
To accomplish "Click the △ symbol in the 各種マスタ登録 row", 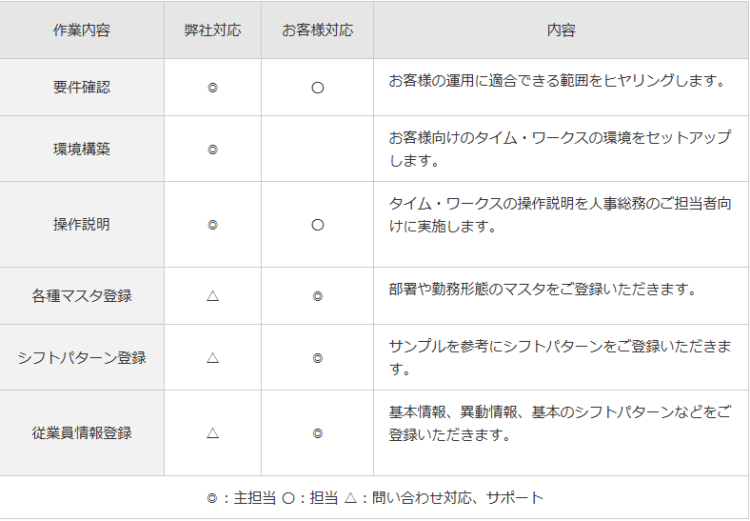I will tap(212, 296).
